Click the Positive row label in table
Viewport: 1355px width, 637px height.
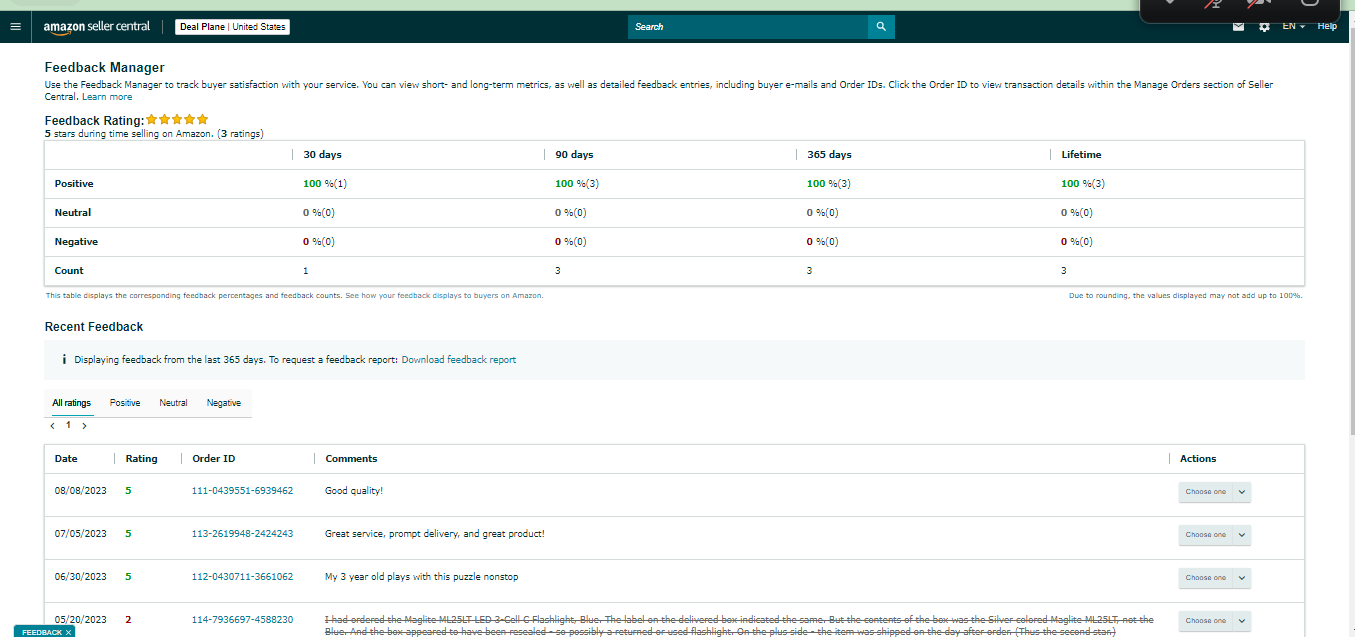74,184
